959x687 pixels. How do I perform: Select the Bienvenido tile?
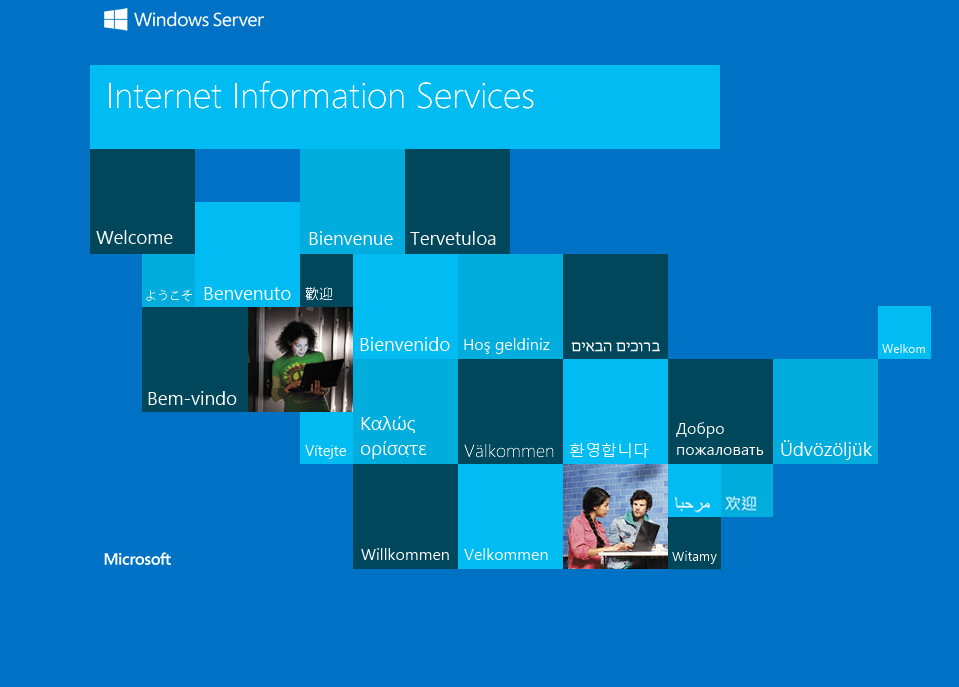click(x=405, y=306)
